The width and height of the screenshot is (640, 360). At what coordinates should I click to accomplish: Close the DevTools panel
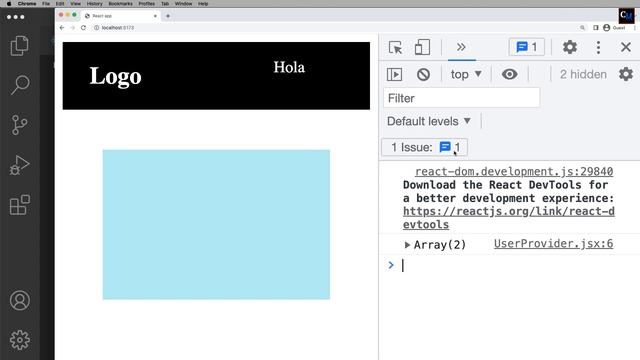(x=626, y=47)
